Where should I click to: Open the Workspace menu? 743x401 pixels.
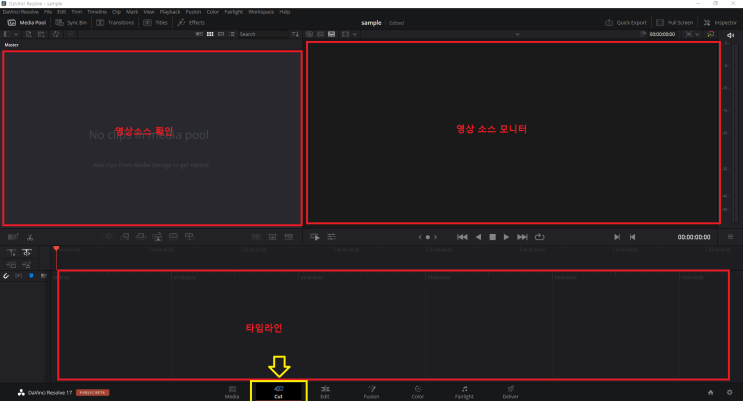click(261, 12)
